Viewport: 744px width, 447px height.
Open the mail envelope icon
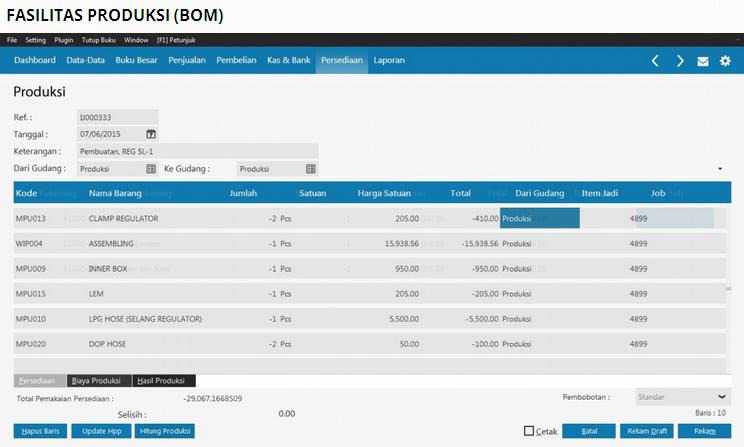pyautogui.click(x=703, y=61)
